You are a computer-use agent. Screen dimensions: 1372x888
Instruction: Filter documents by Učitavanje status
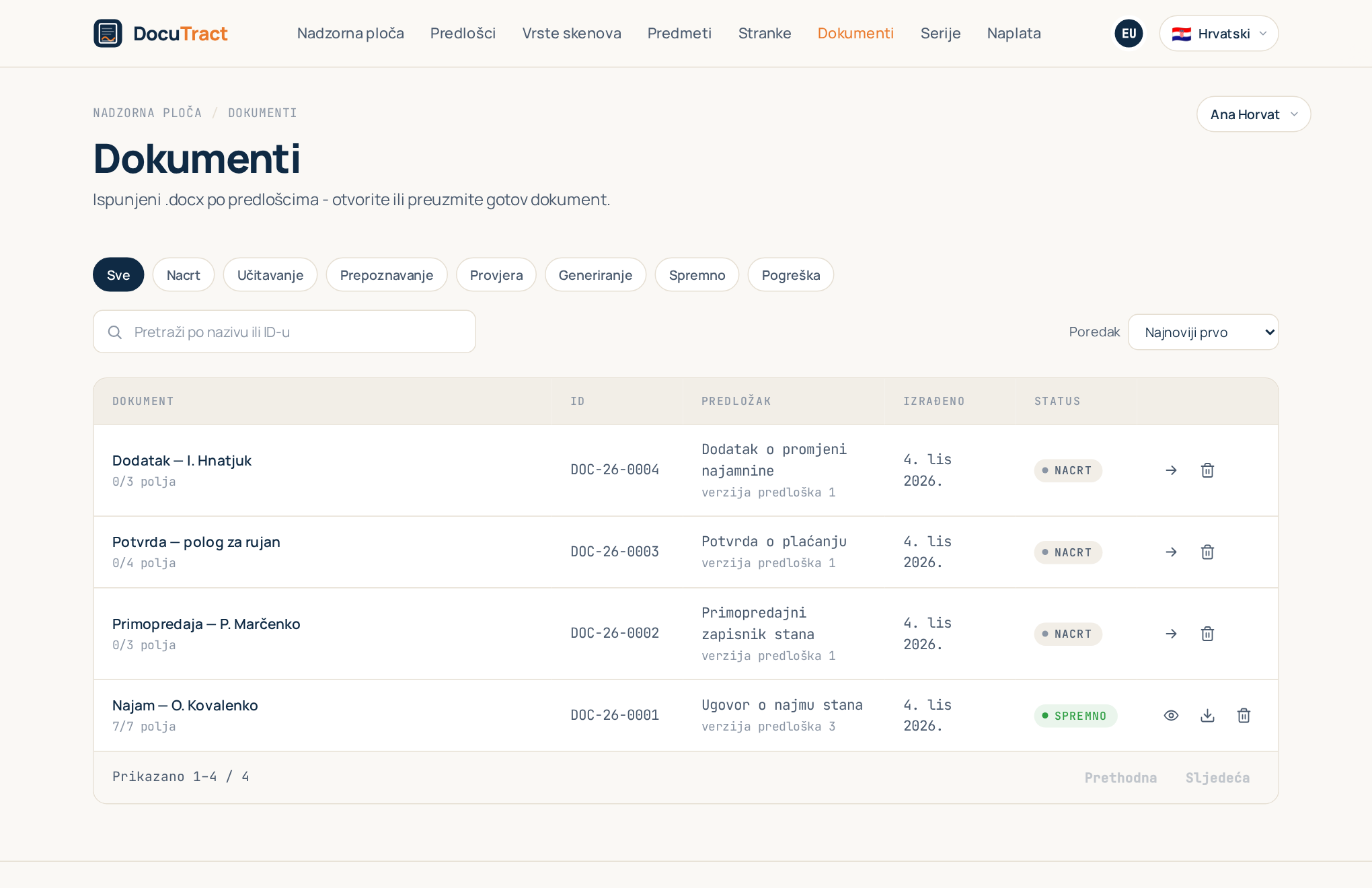coord(270,275)
